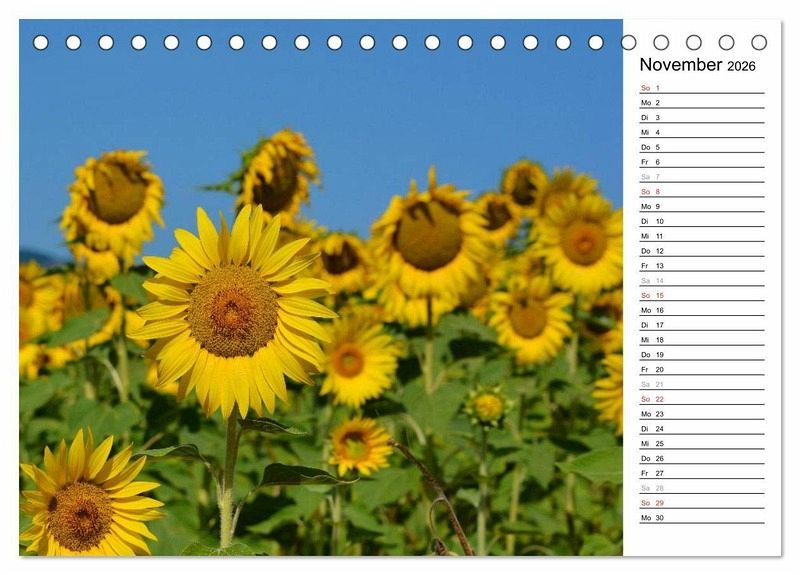Click the November 2026 month heading
The width and height of the screenshot is (800, 575).
pyautogui.click(x=697, y=65)
